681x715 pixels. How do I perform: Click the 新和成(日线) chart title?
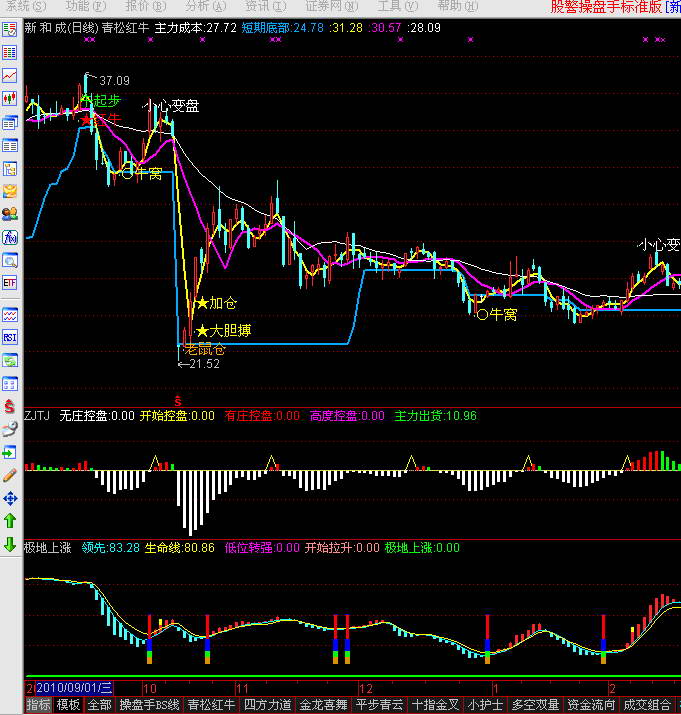click(62, 28)
